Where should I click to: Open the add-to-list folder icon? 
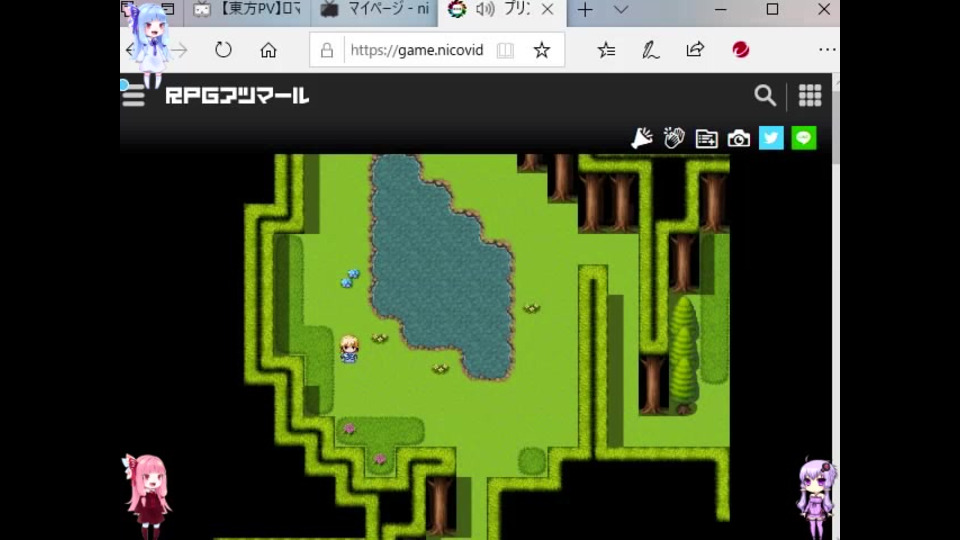[x=707, y=139]
